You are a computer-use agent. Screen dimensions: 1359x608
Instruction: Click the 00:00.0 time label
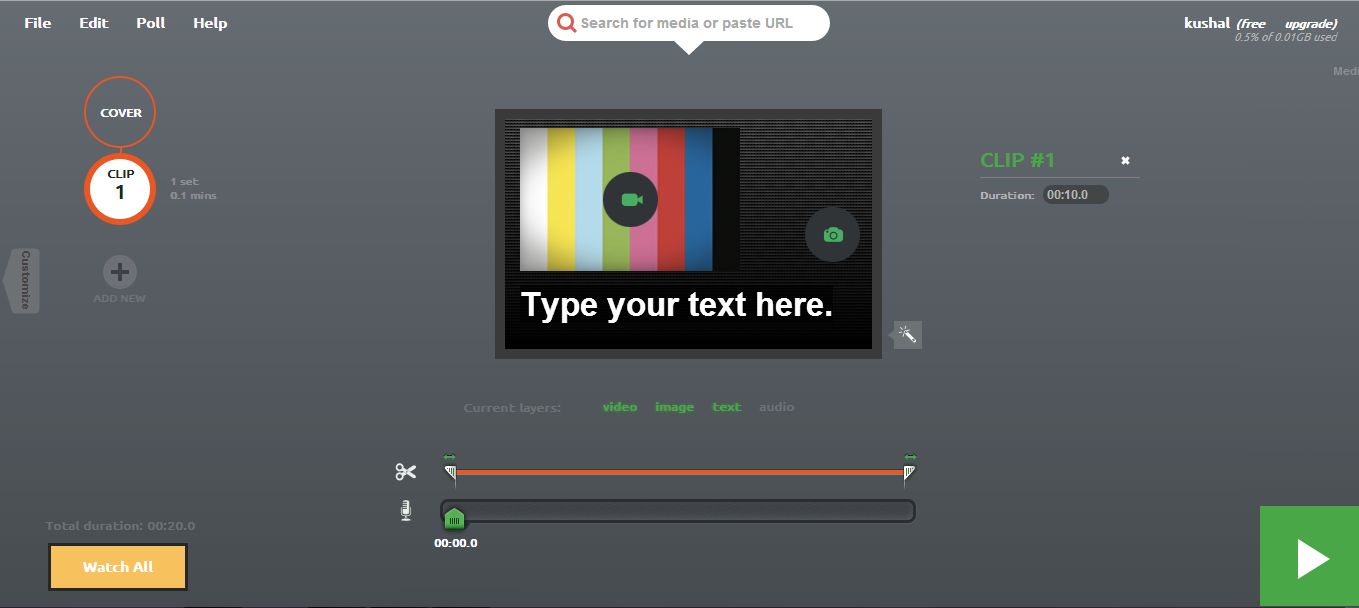[456, 543]
